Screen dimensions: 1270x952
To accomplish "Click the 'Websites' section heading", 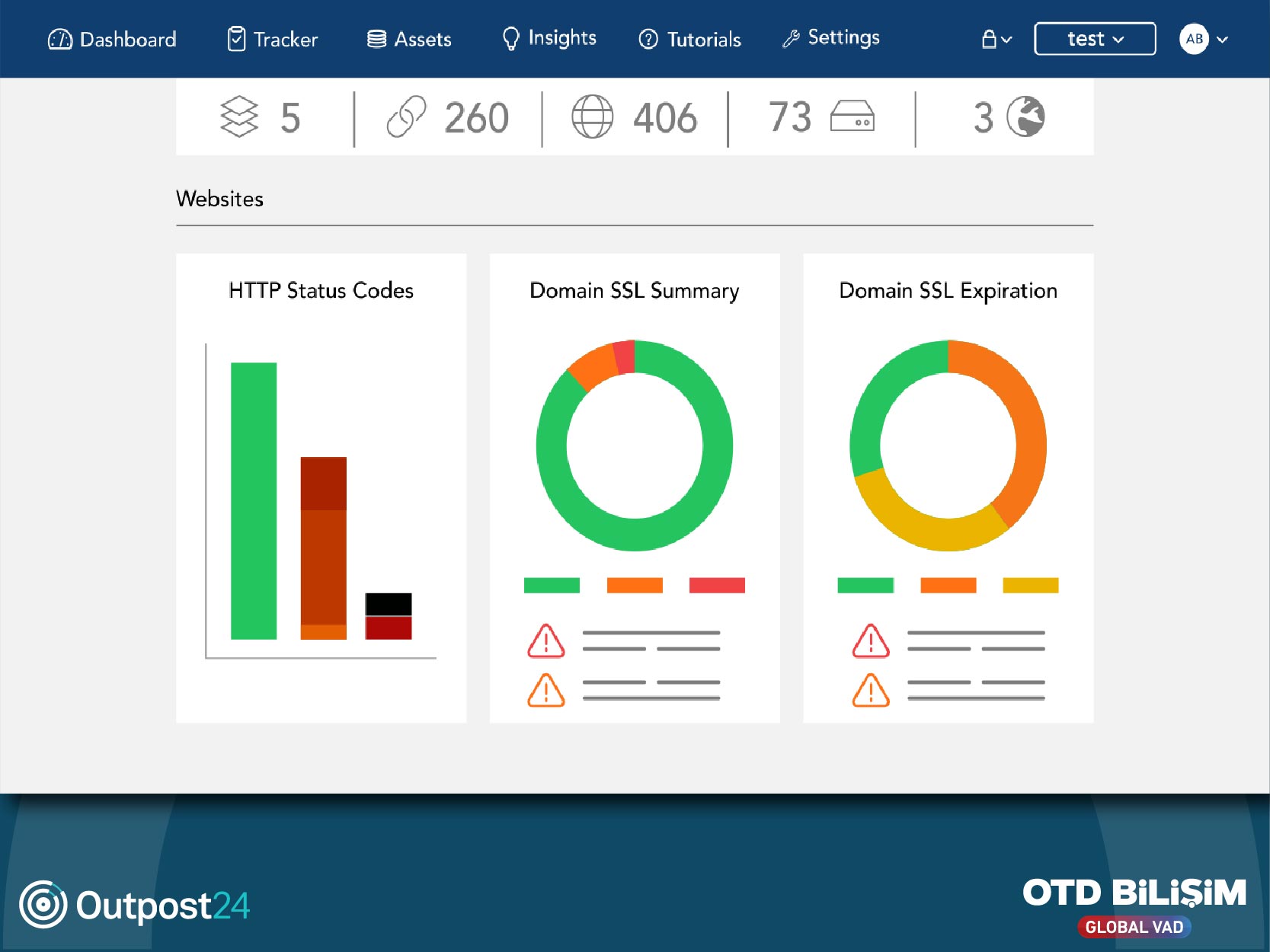I will coord(219,199).
